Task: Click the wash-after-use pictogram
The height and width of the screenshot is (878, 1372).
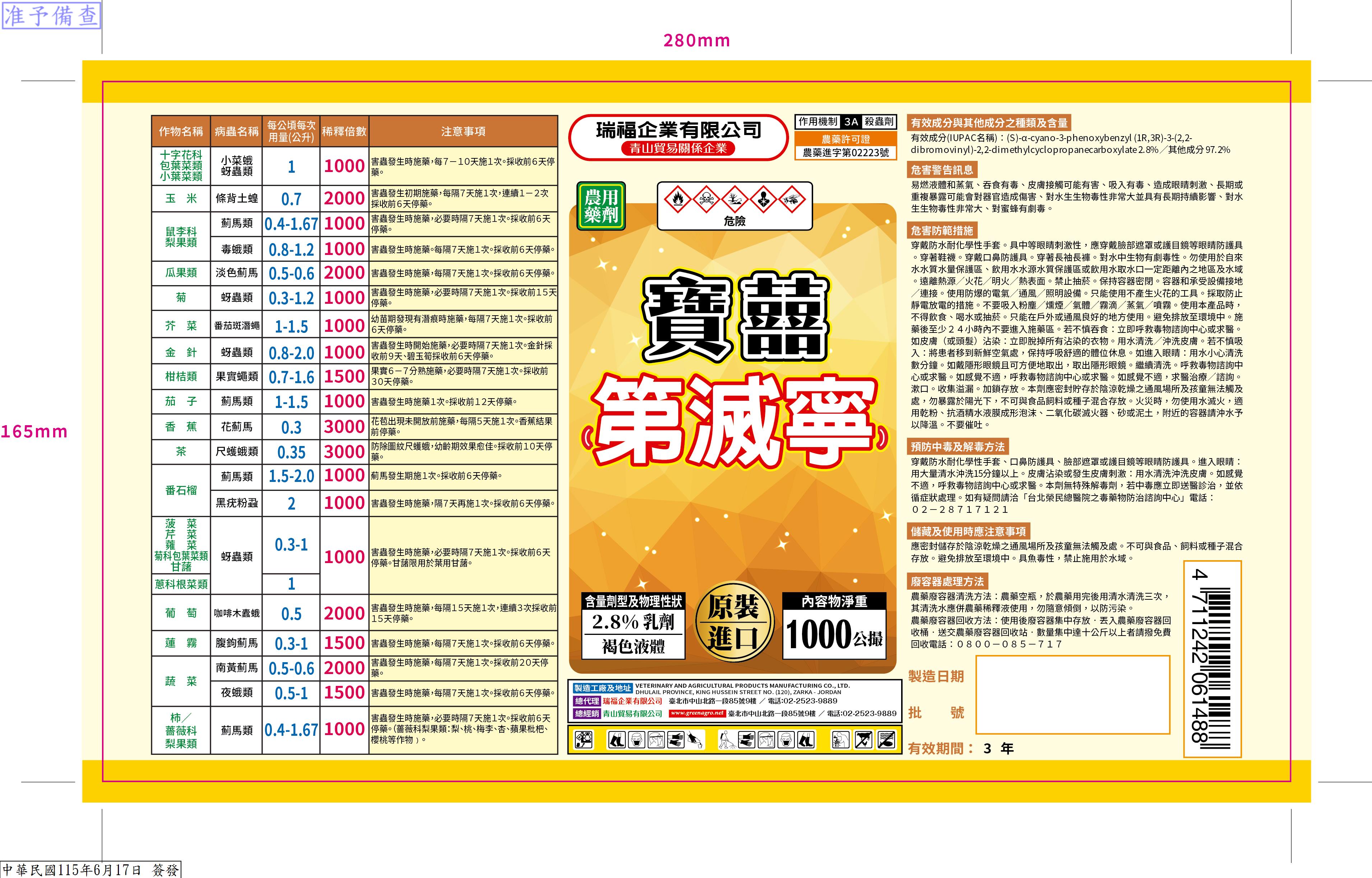Action: 841,740
